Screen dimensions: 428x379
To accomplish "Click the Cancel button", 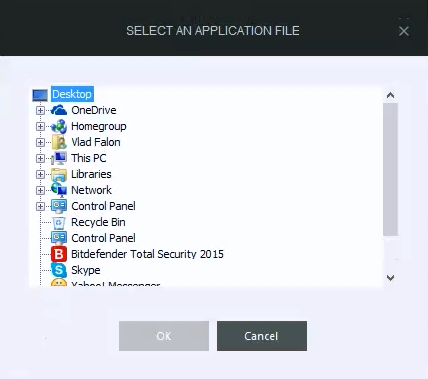I will pyautogui.click(x=262, y=336).
